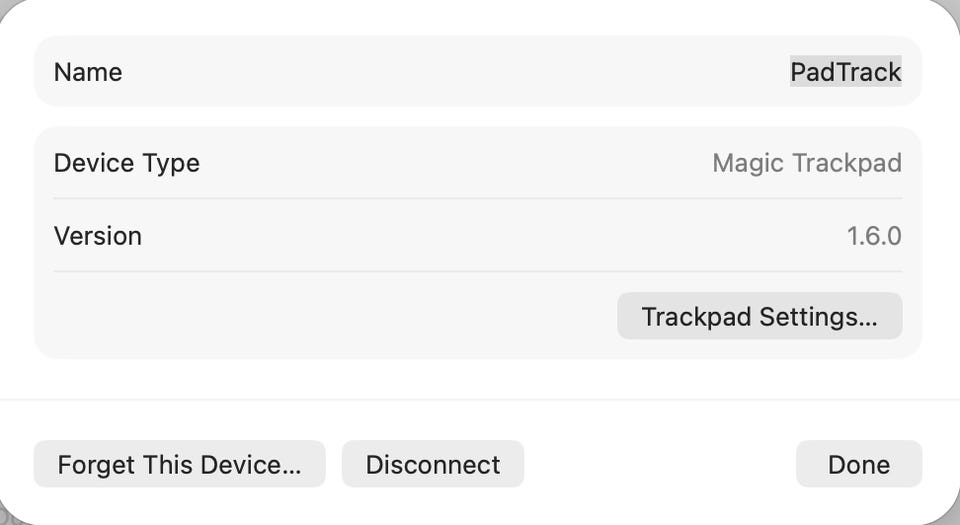
Task: Click the PadTrack name text field
Action: tap(845, 72)
